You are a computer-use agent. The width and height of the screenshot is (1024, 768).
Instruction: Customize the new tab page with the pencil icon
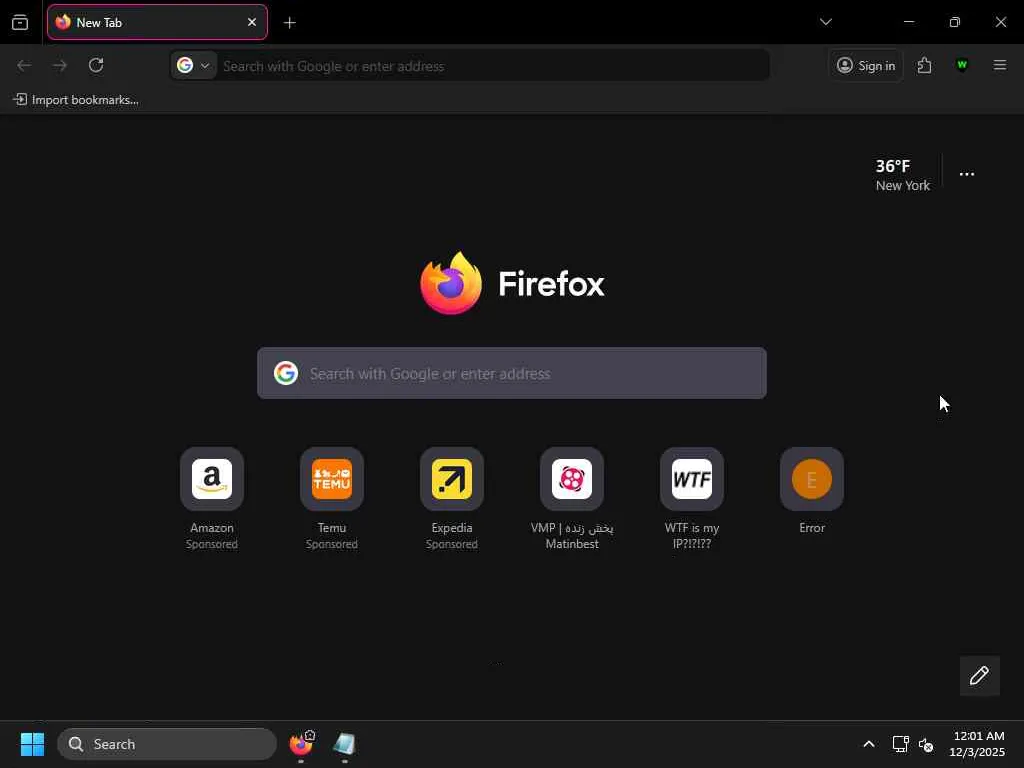(x=979, y=675)
